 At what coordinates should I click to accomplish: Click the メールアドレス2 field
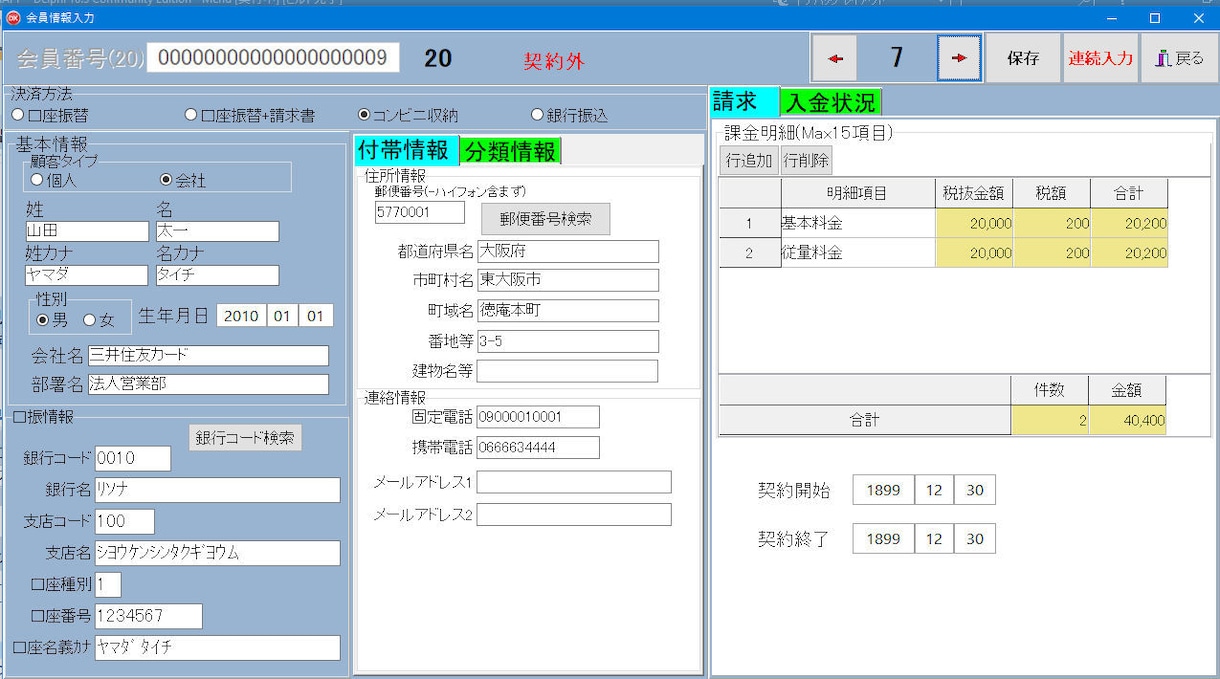pos(574,514)
